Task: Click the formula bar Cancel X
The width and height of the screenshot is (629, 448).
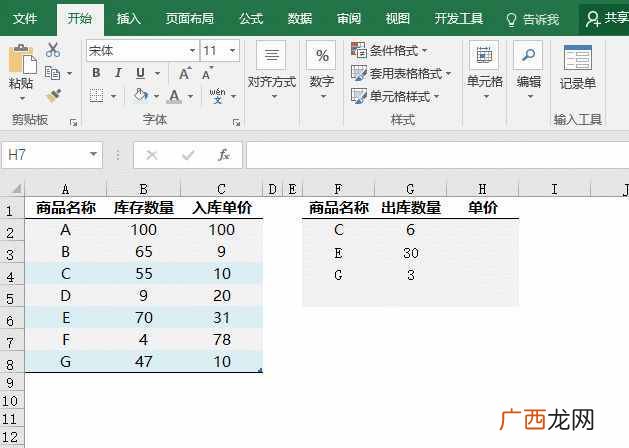Action: pos(152,155)
